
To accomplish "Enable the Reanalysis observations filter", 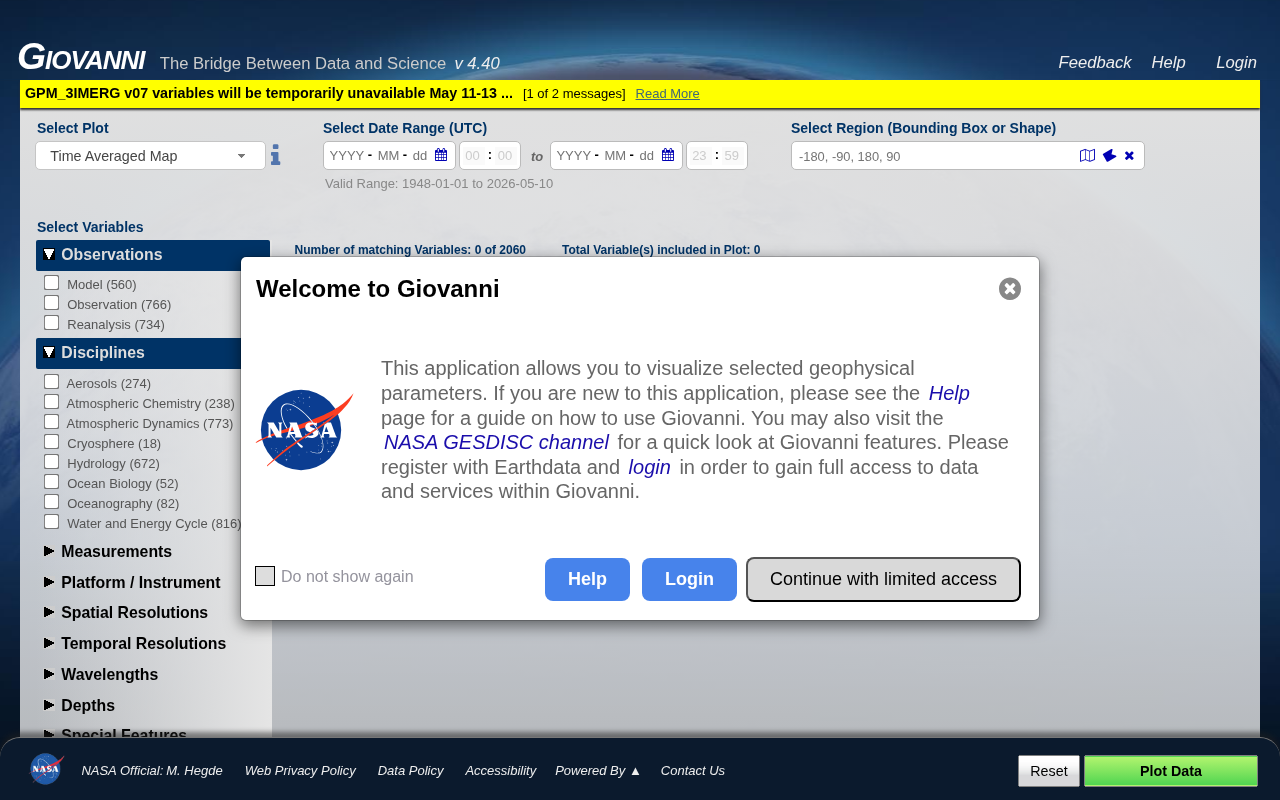I will [52, 322].
